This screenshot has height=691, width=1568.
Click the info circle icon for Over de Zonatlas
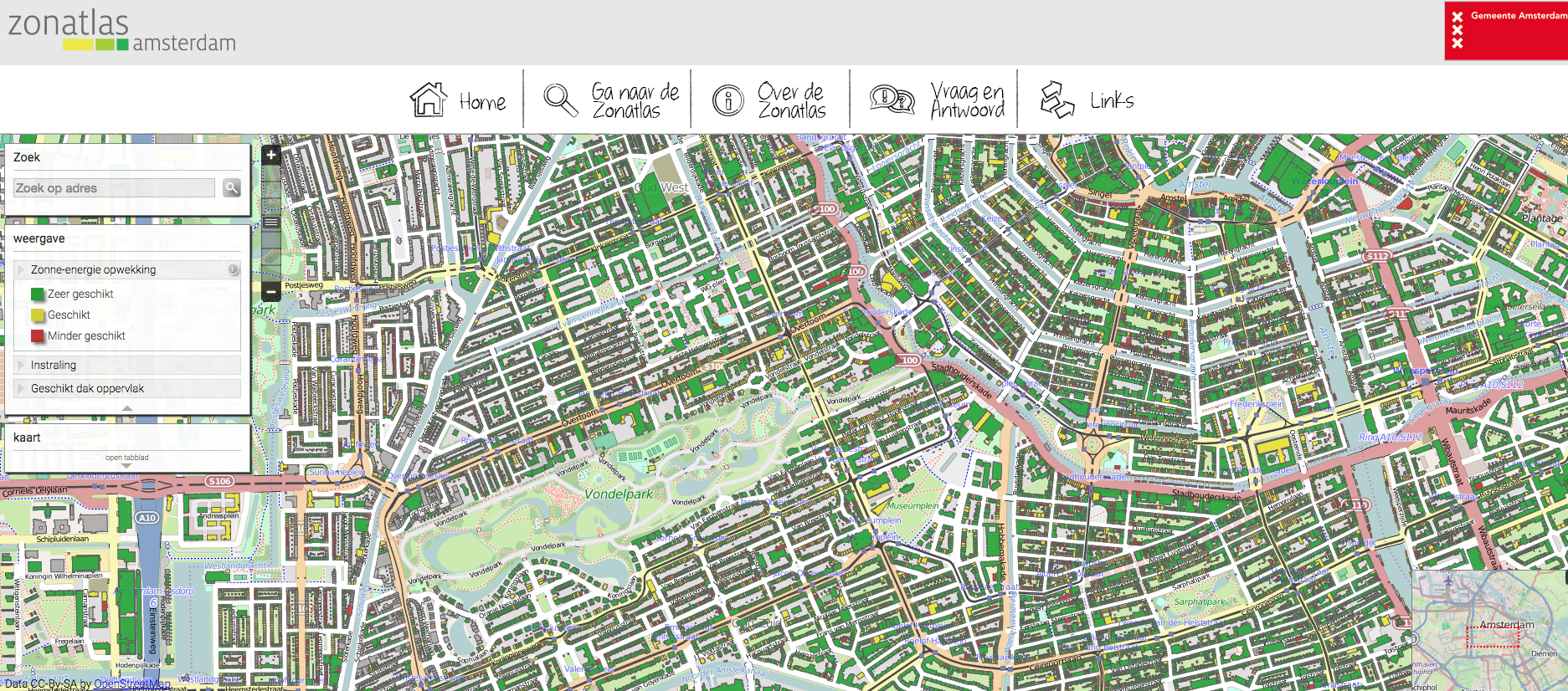point(727,100)
